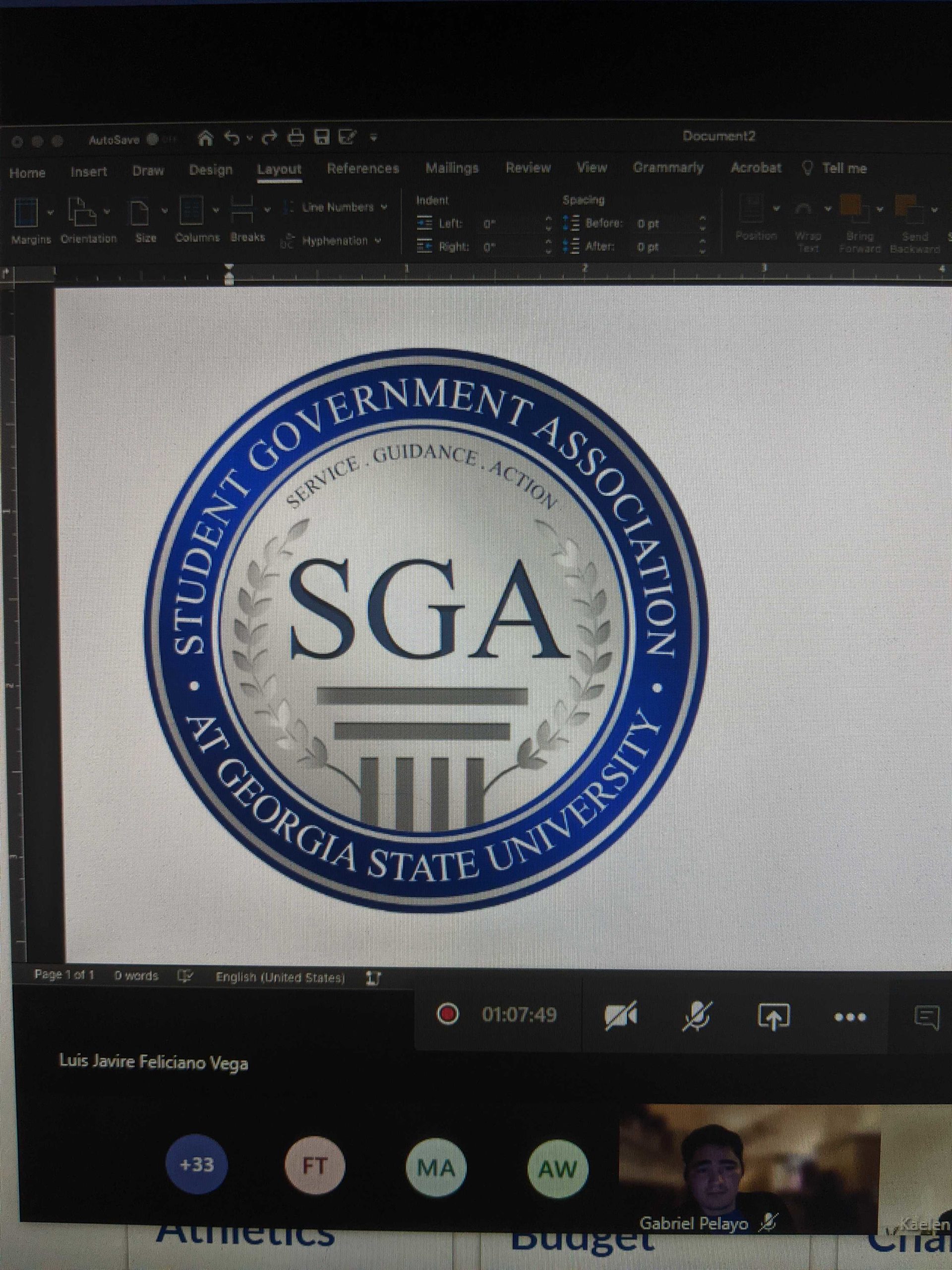Click the page Size icon
Screen dimensions: 952x1270
tap(139, 212)
